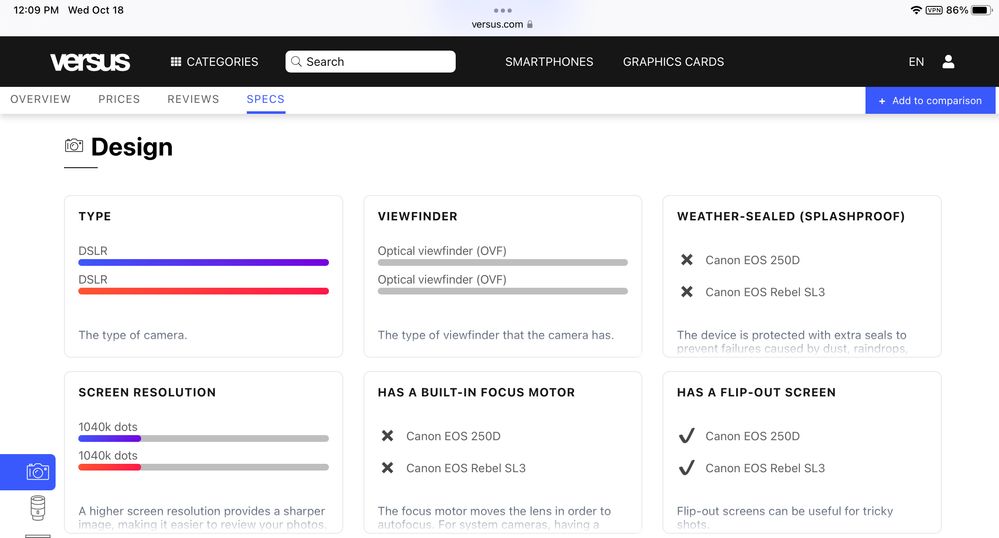Open the Categories grid menu
The height and width of the screenshot is (538, 999).
(214, 62)
